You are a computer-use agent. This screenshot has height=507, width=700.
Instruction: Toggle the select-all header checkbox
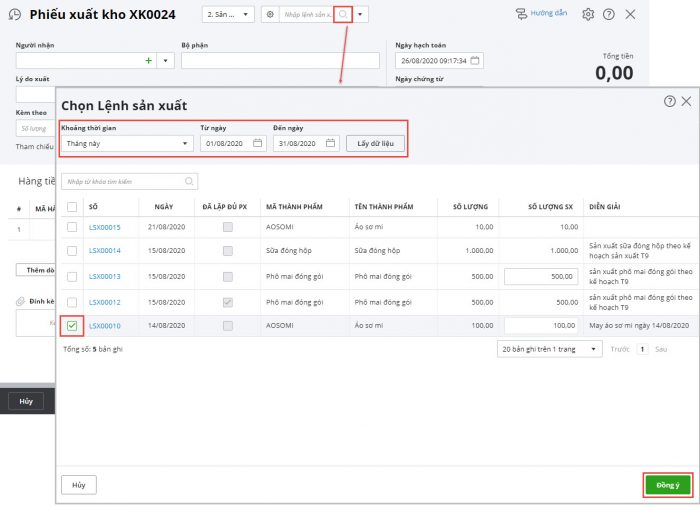pyautogui.click(x=73, y=207)
